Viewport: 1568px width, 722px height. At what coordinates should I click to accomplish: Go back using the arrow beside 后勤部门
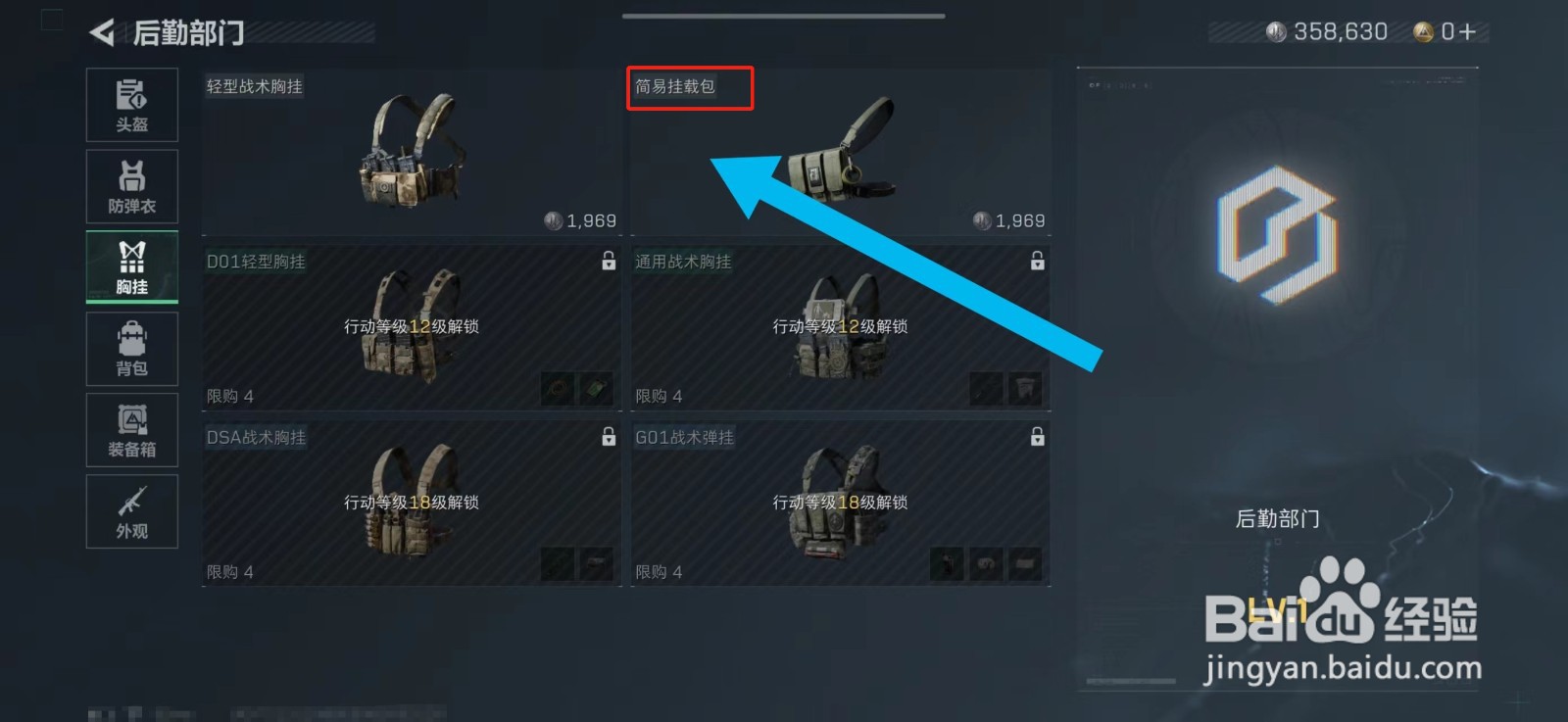click(102, 32)
